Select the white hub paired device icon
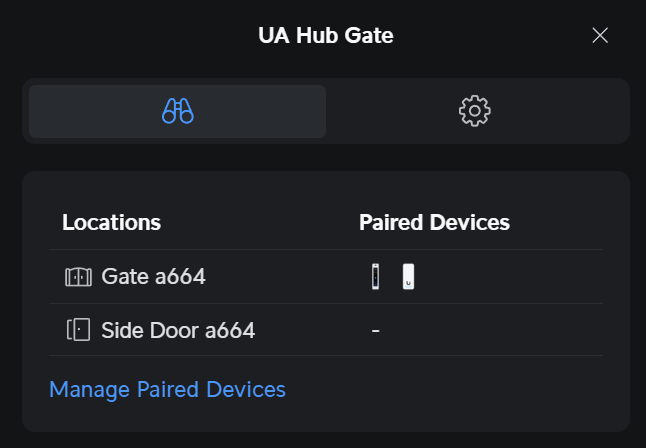The width and height of the screenshot is (646, 448). tap(408, 277)
